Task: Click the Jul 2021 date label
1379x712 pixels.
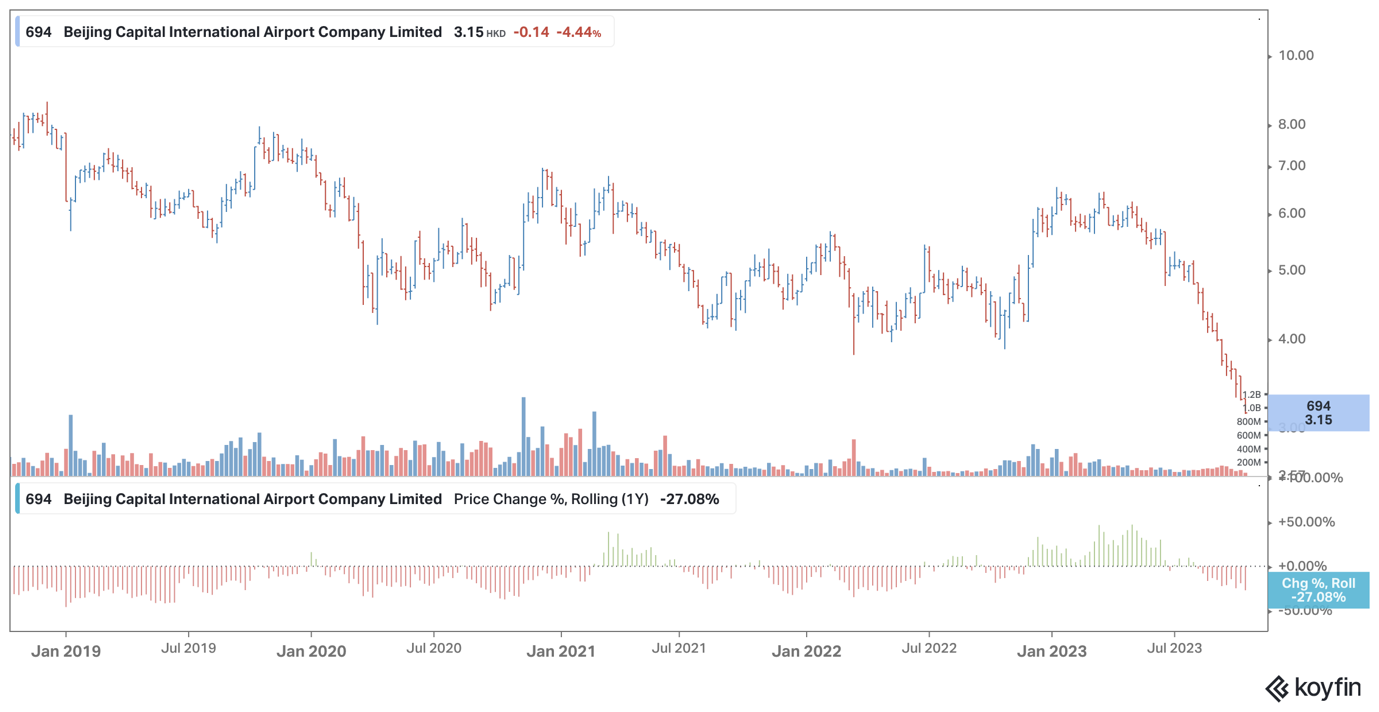Action: pos(679,648)
